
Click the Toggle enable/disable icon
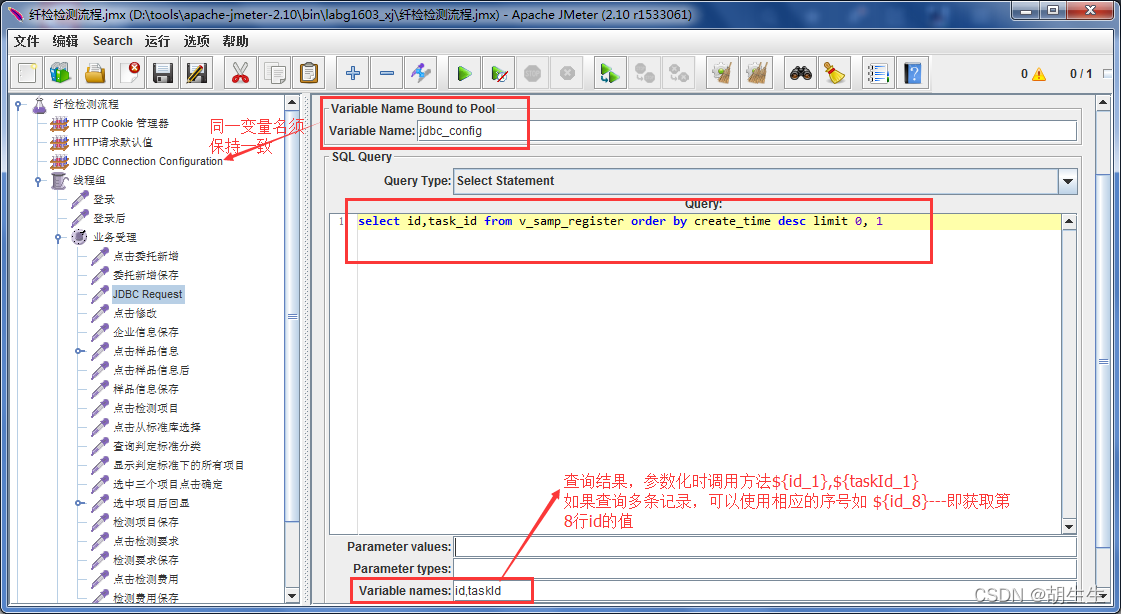click(420, 73)
